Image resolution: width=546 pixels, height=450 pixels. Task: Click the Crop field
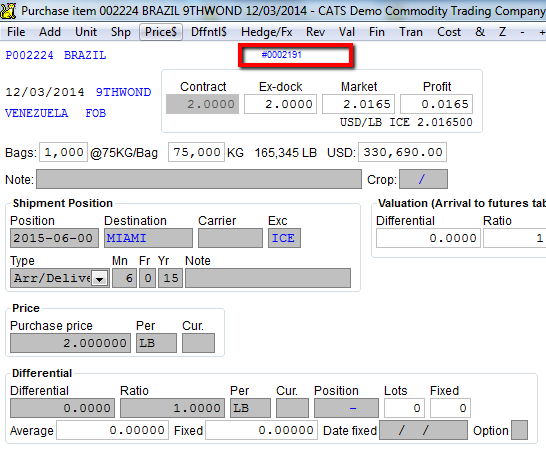point(423,179)
